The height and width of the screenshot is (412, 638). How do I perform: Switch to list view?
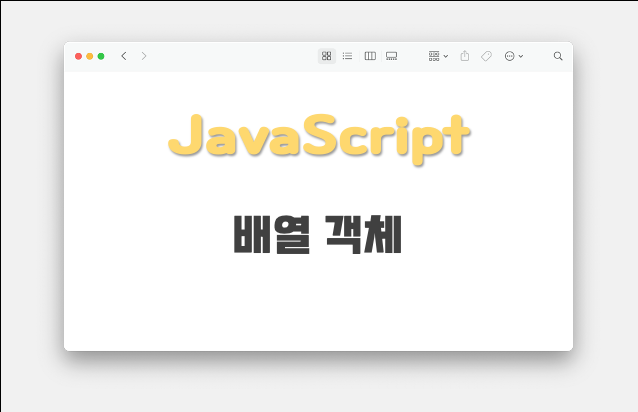coord(347,56)
